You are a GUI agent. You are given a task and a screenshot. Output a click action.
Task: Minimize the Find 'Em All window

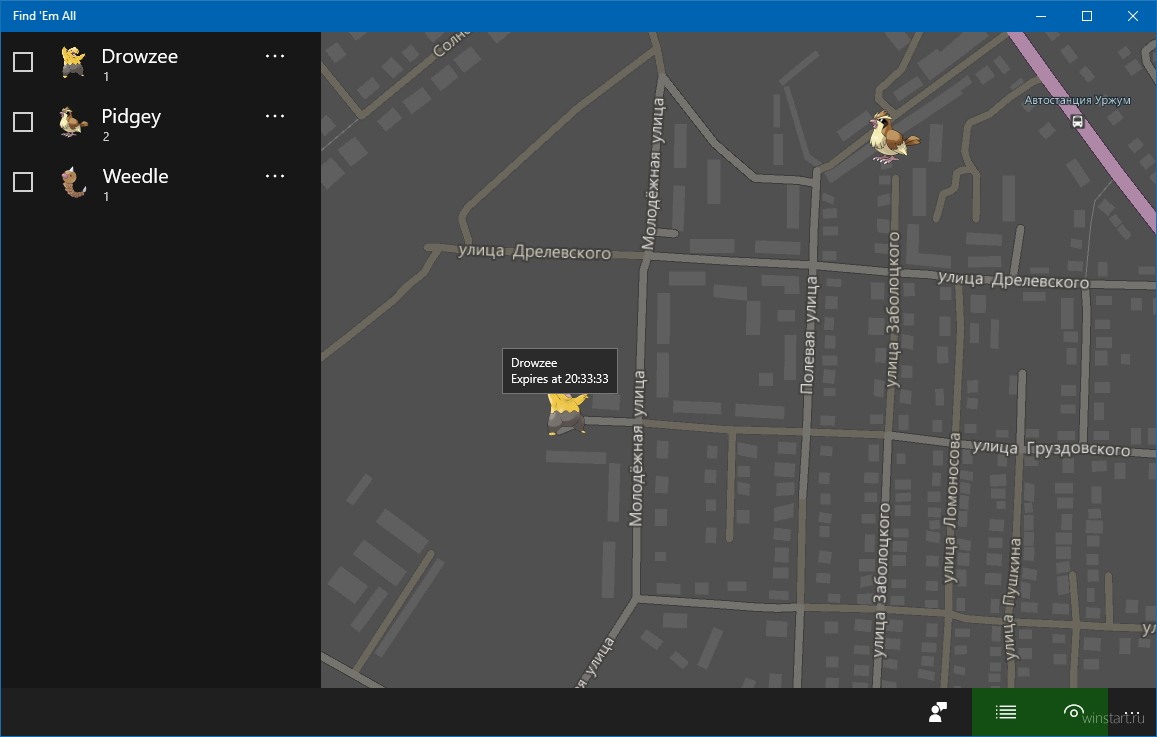pos(1041,16)
